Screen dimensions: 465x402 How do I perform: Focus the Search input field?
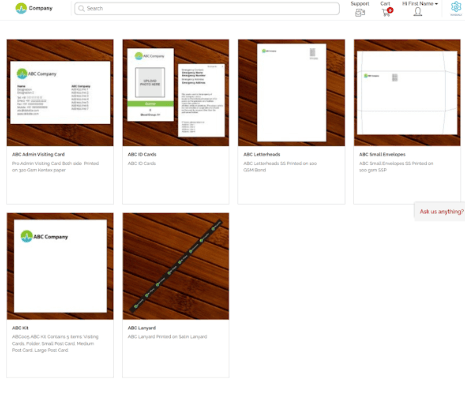click(x=207, y=8)
